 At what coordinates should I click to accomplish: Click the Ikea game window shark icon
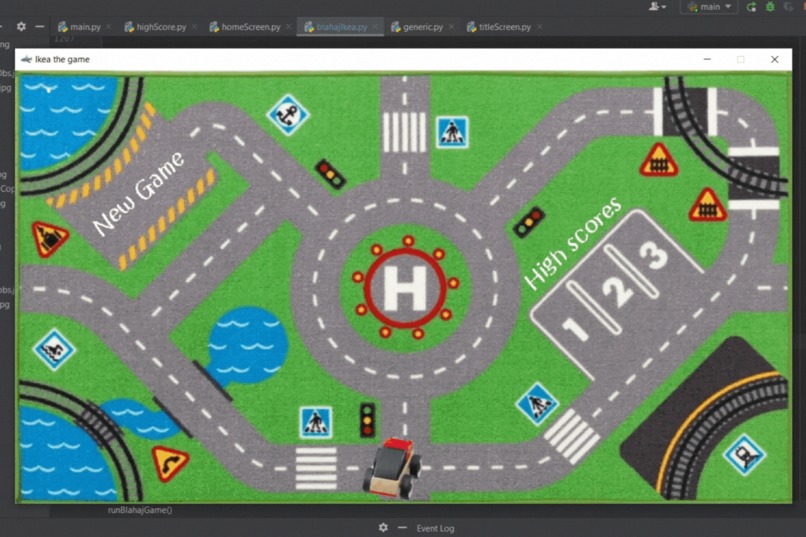tap(26, 59)
